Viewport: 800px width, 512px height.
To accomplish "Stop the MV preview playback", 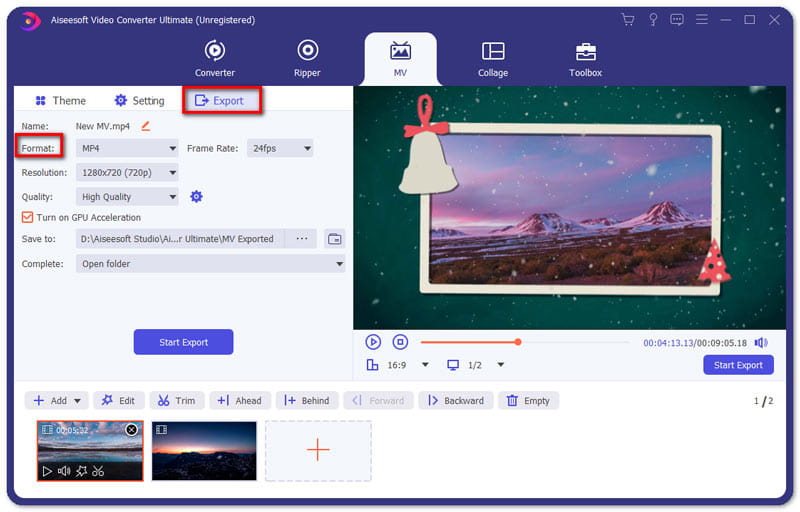I will pos(400,342).
